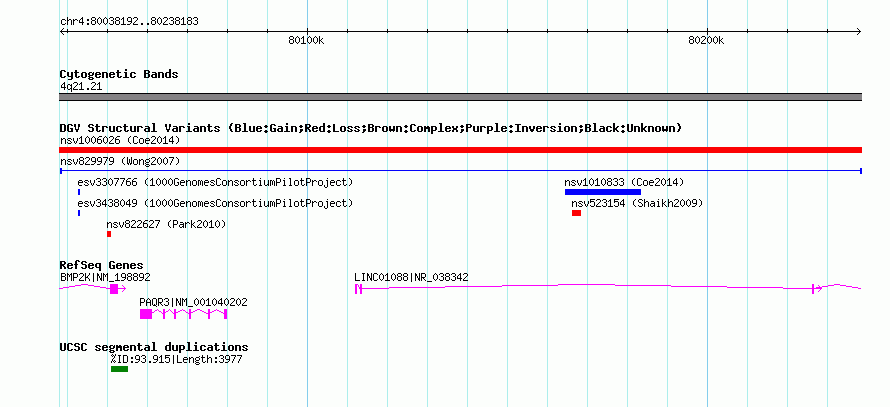Click the 80100k ruler tick label
The width and height of the screenshot is (890, 407).
(306, 40)
